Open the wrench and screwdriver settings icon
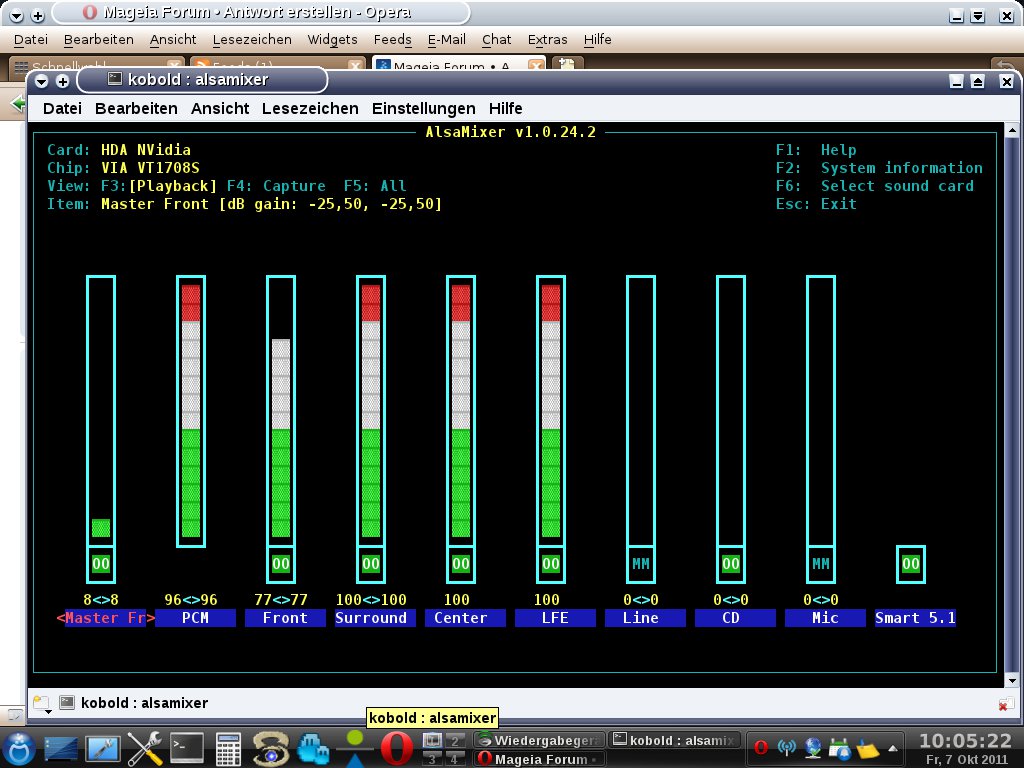 (x=145, y=748)
